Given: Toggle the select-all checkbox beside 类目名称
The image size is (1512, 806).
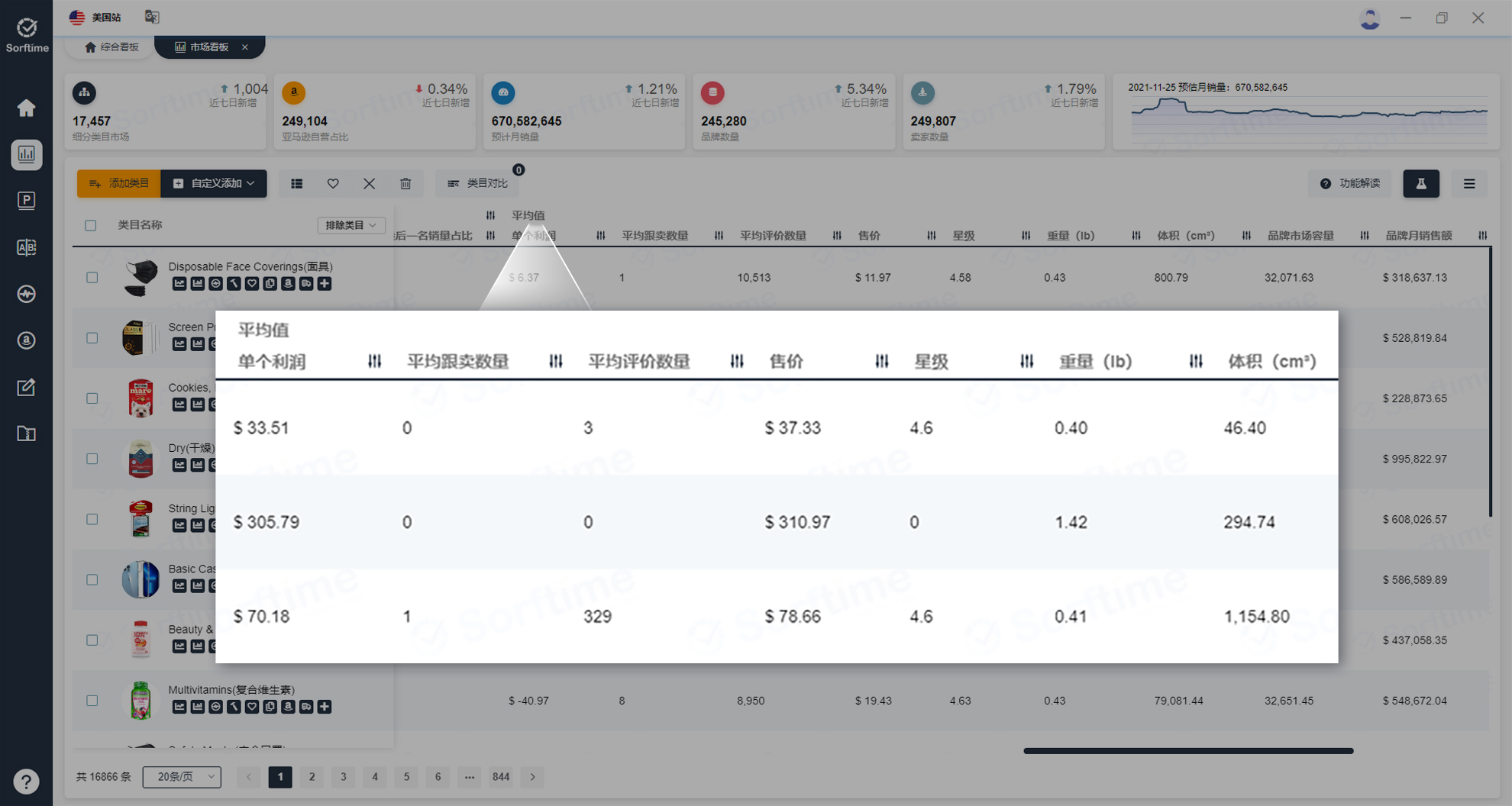Looking at the screenshot, I should pyautogui.click(x=91, y=225).
